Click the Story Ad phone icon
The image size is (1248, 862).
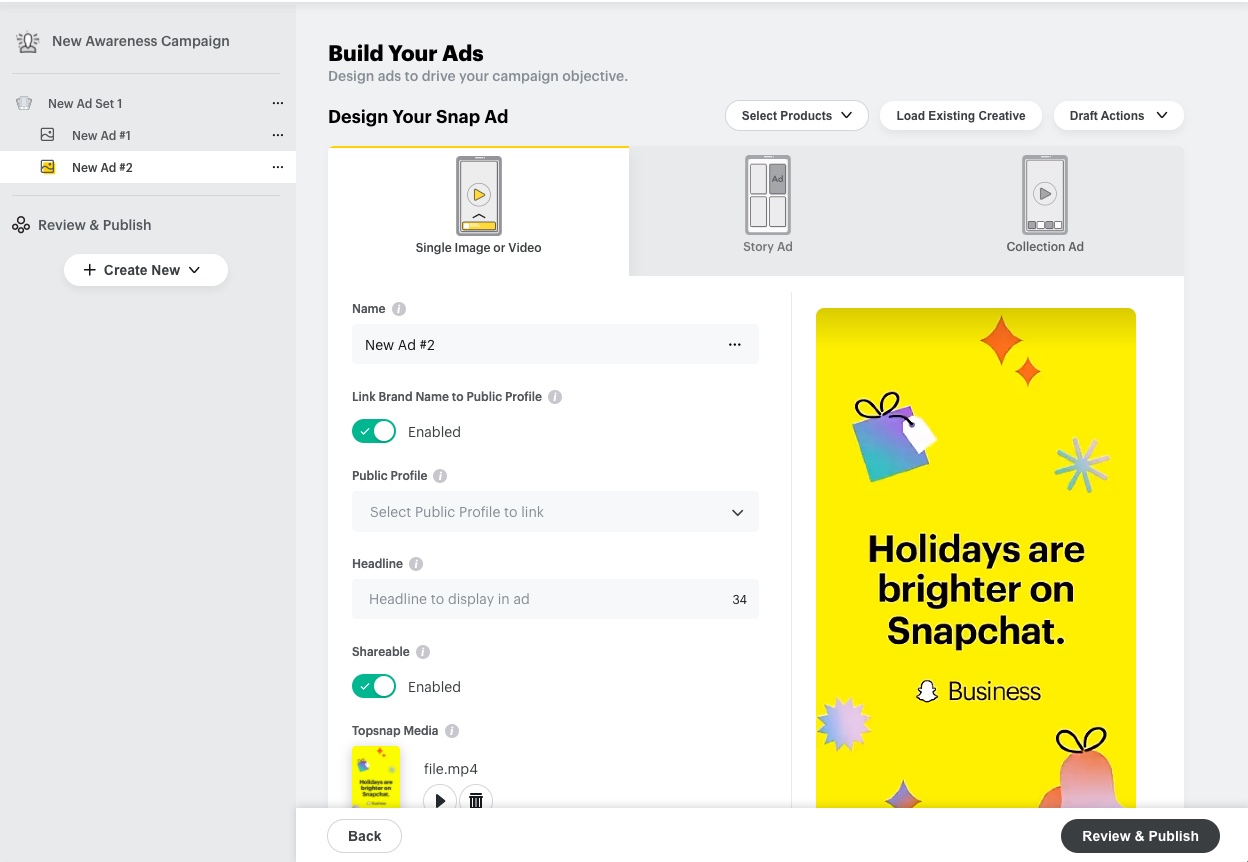pyautogui.click(x=768, y=194)
